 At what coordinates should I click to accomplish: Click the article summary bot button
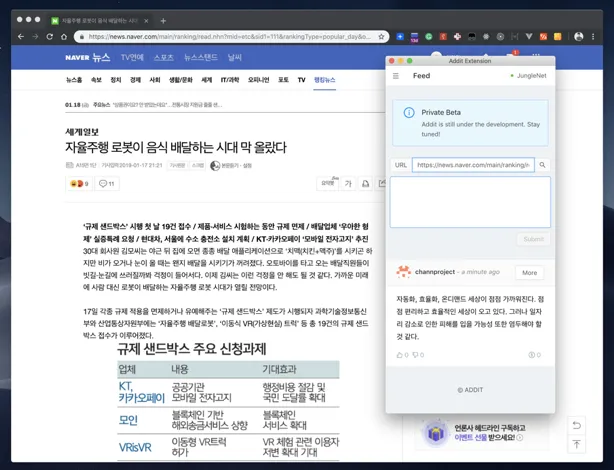(327, 183)
